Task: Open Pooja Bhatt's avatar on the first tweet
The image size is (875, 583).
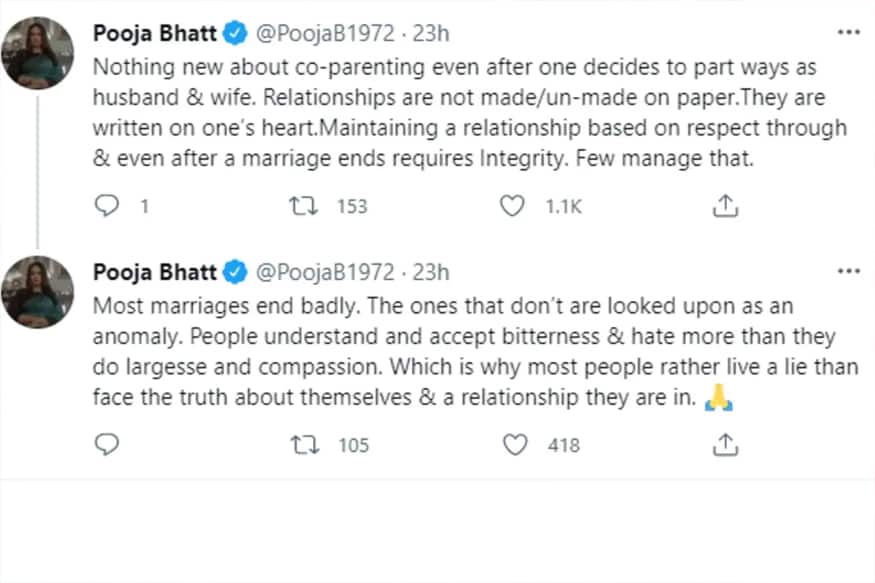Action: 38,53
